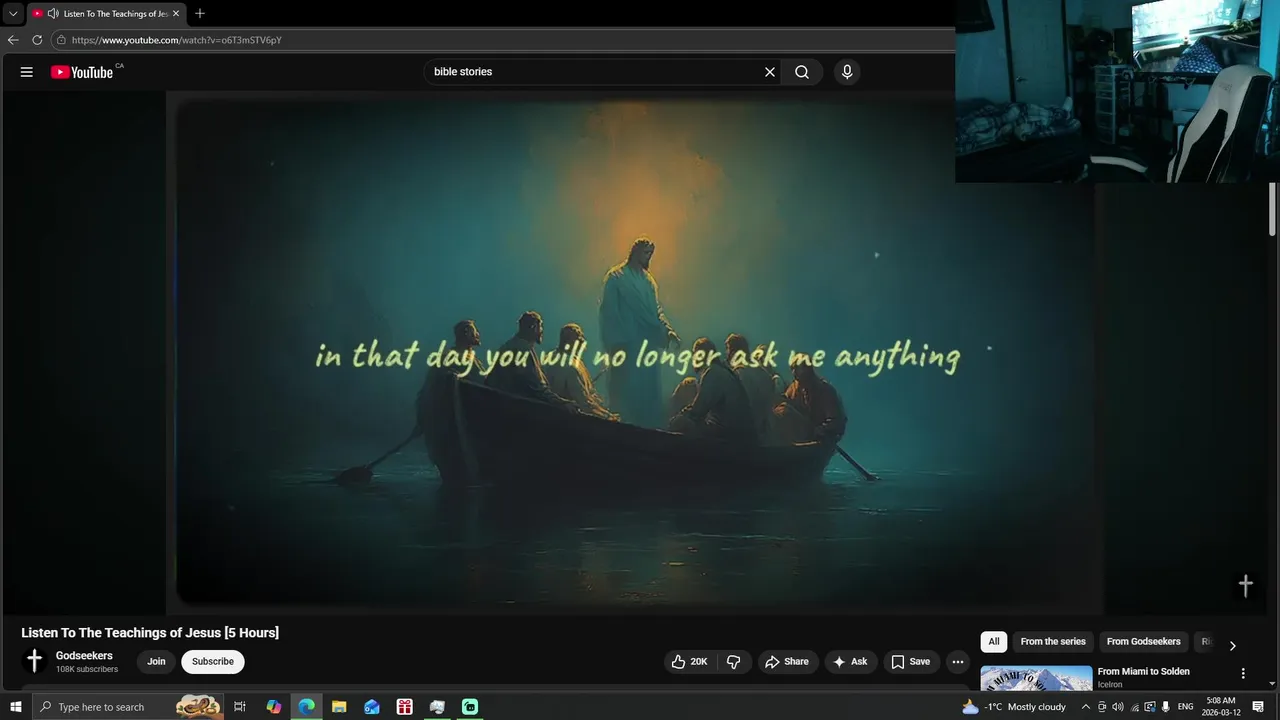Open a new browser tab

(200, 14)
